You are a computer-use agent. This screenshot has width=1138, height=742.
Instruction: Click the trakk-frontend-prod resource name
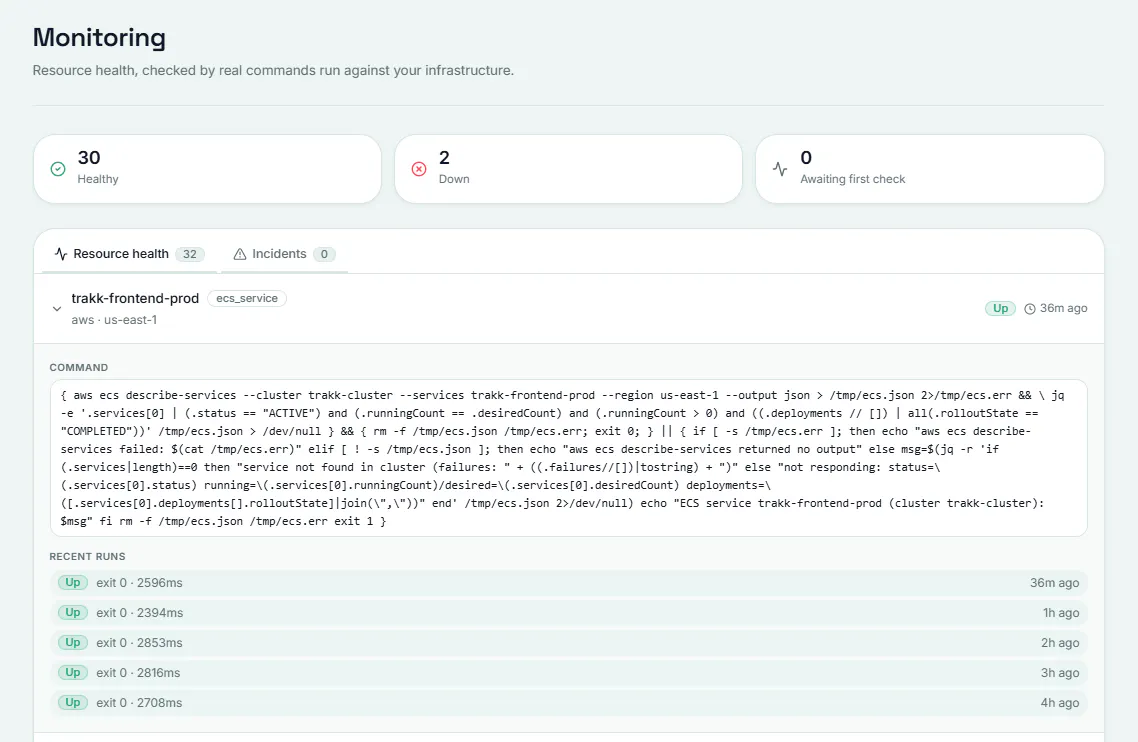click(135, 298)
